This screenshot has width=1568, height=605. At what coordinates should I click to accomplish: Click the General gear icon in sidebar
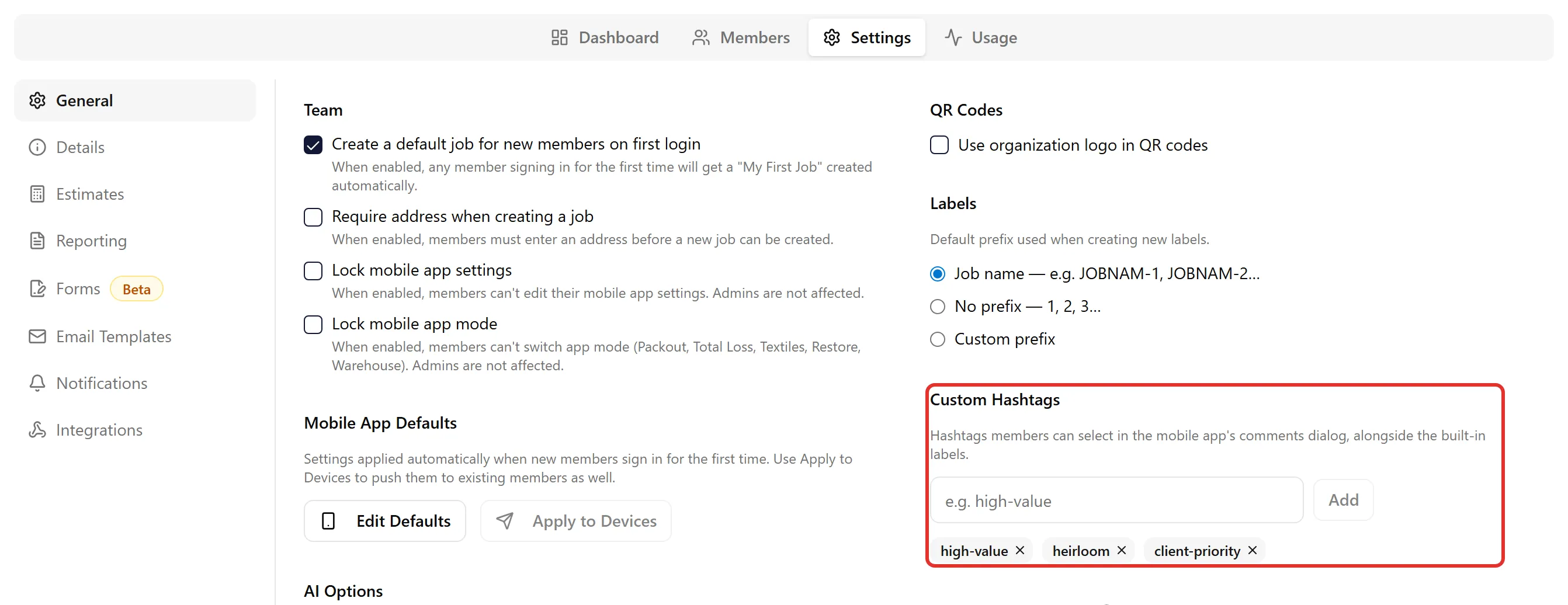pos(38,100)
